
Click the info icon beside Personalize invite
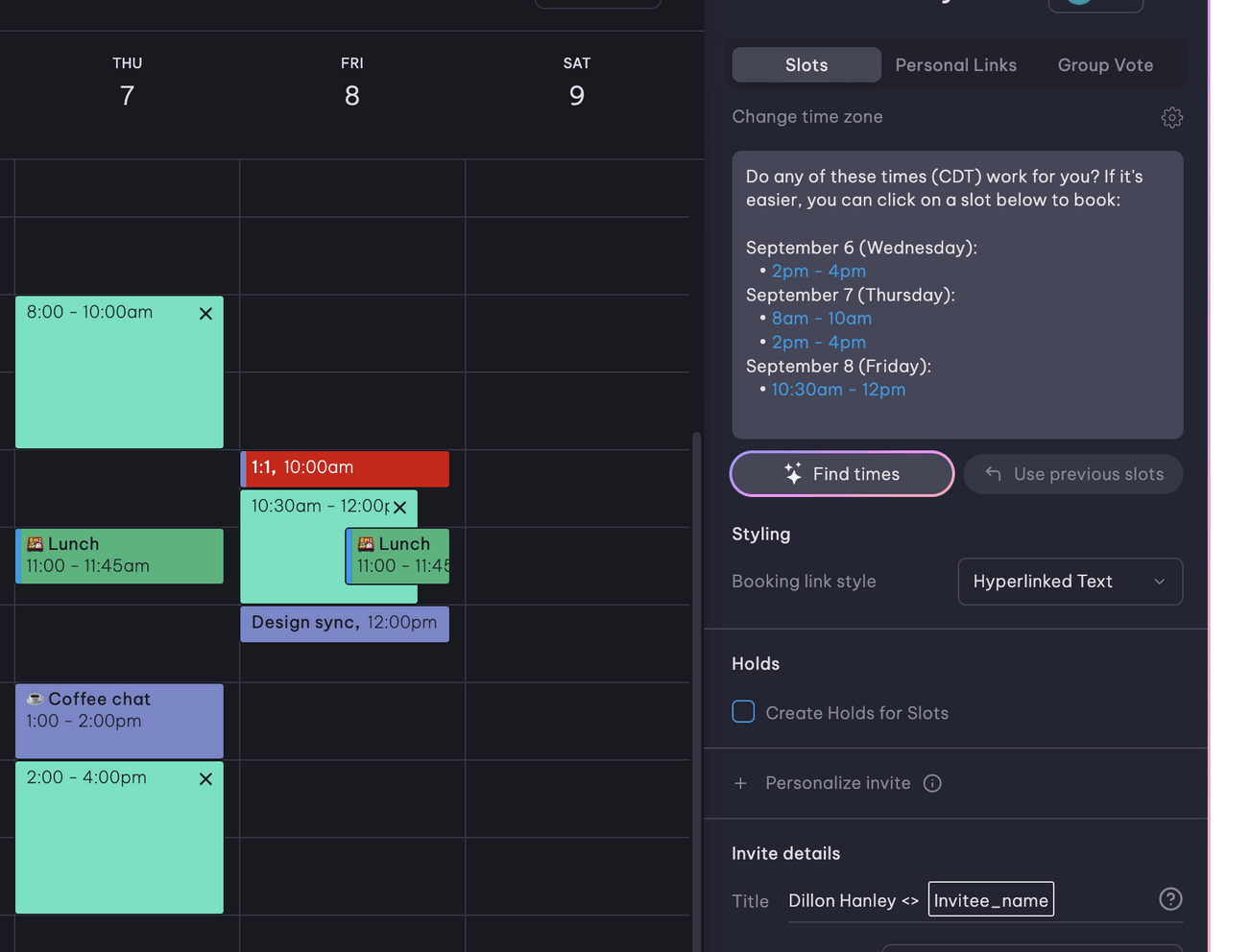(x=932, y=783)
